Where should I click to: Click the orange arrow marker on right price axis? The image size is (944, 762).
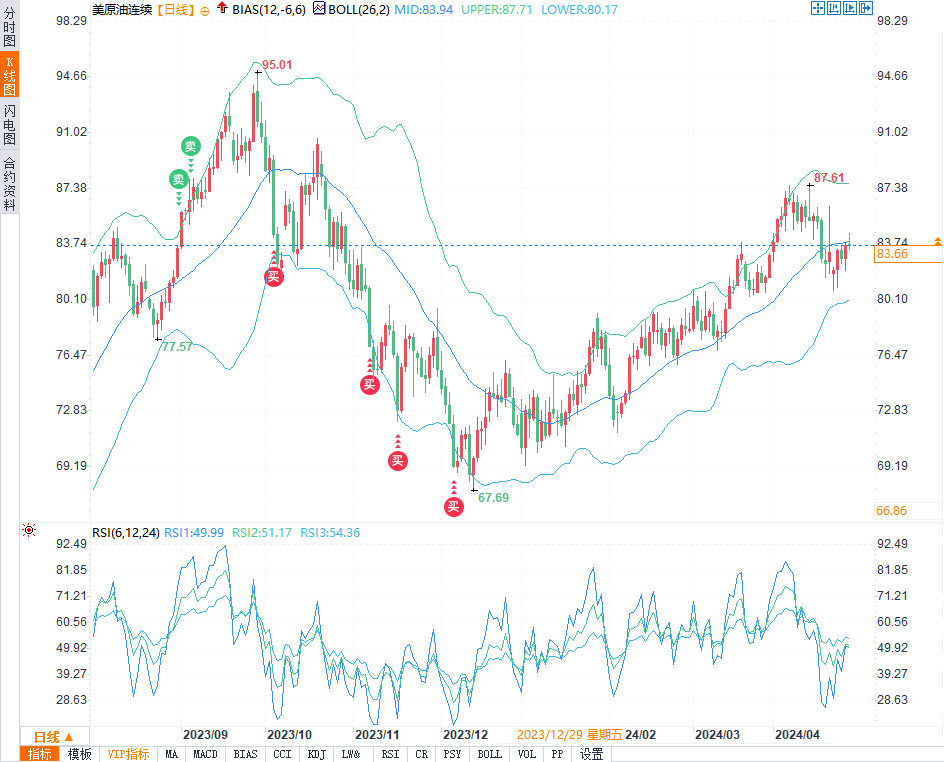point(937,241)
